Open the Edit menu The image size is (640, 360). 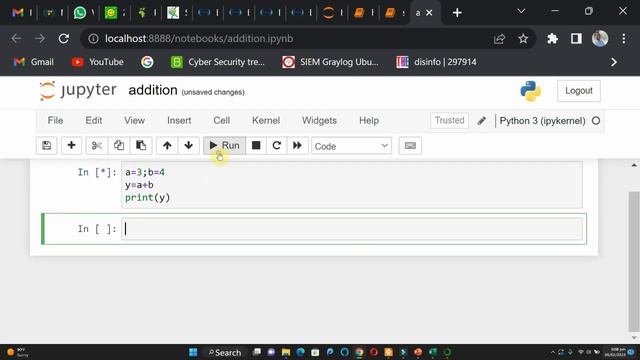point(93,120)
